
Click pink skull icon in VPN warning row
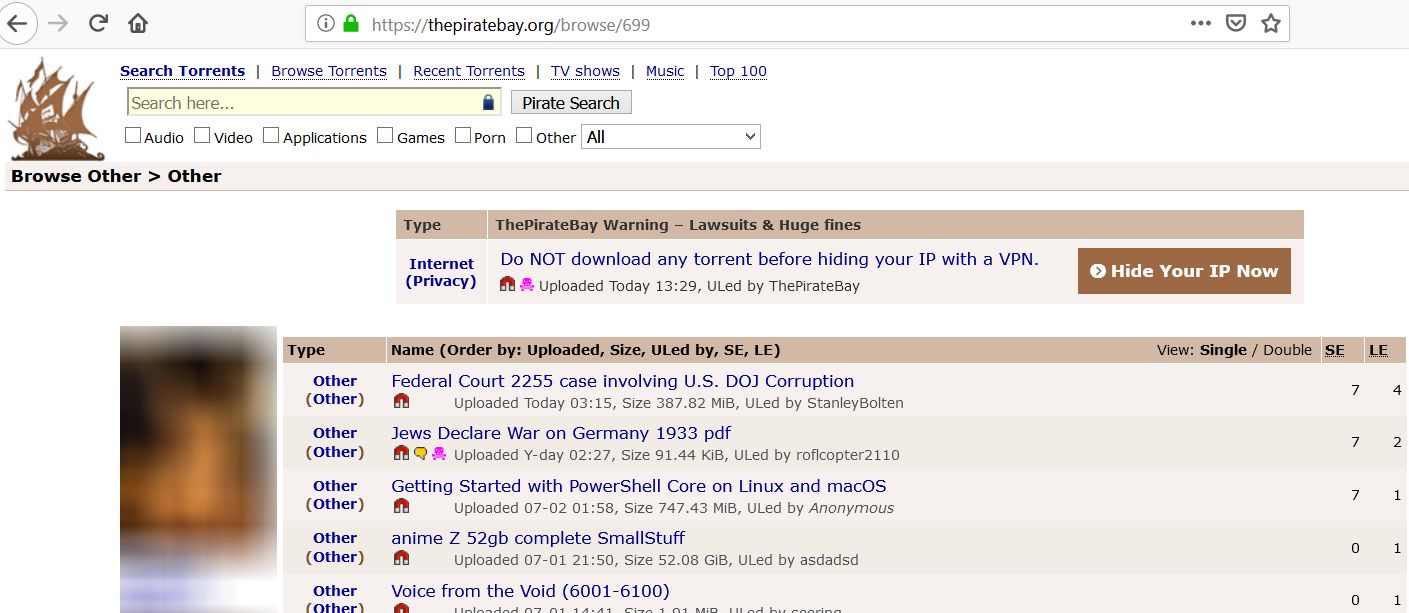tap(527, 285)
